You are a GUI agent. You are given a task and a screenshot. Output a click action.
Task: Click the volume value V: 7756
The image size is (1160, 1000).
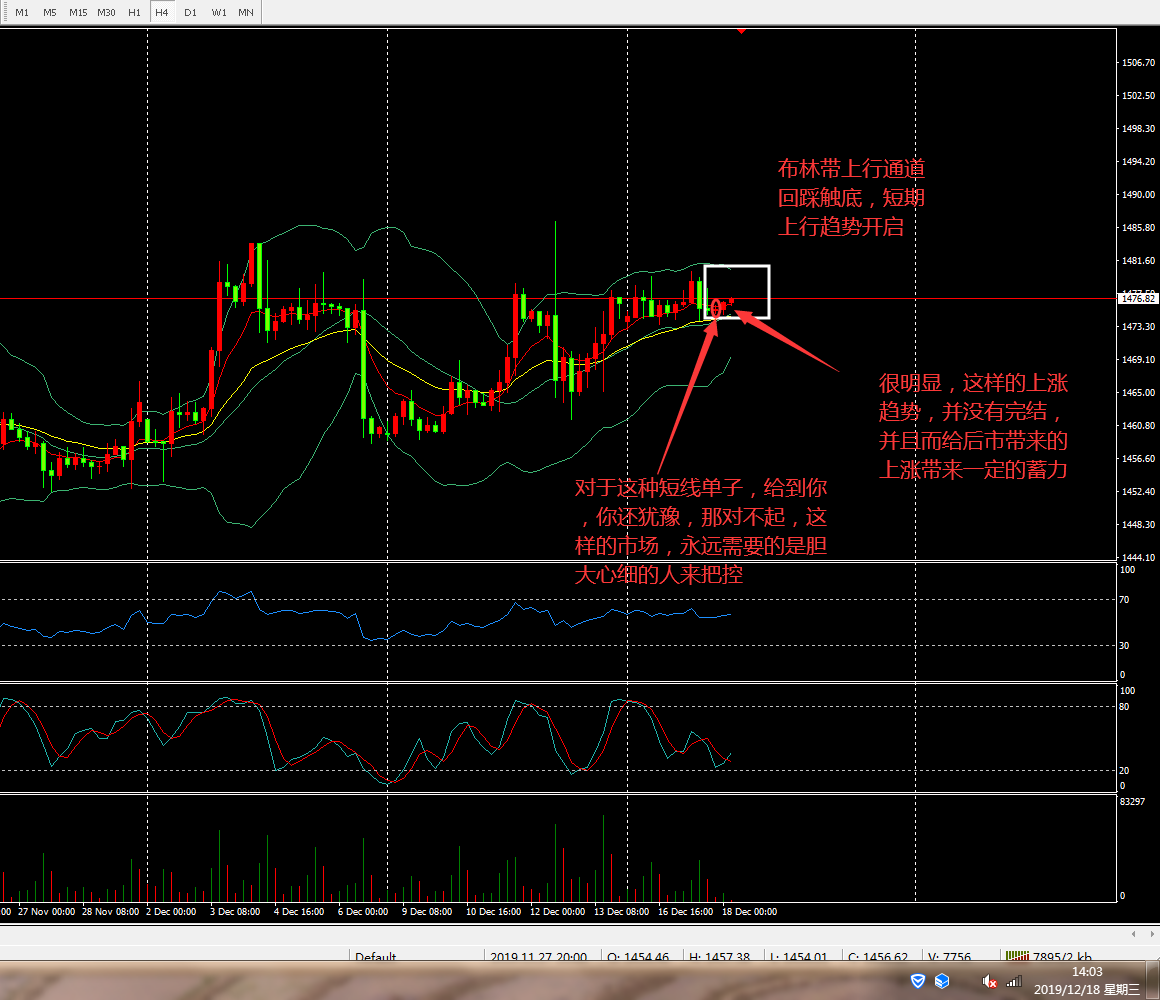tap(949, 956)
